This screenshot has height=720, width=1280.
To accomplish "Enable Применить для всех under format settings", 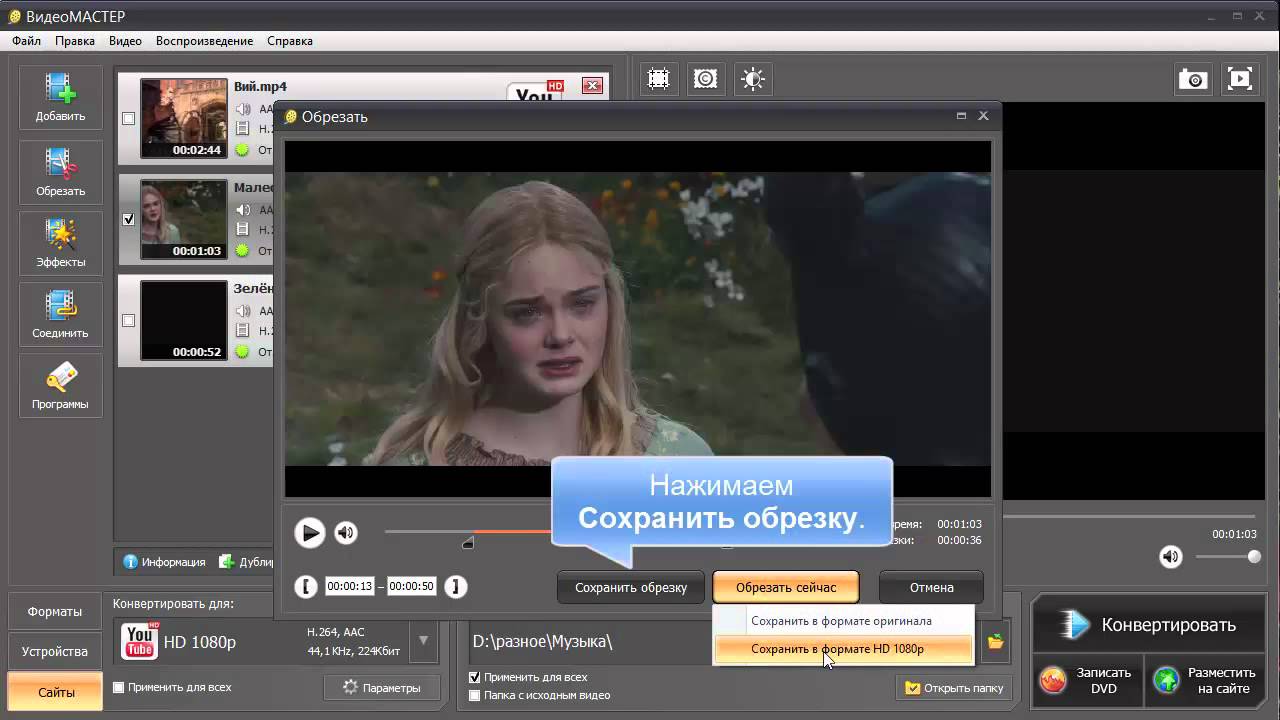I will point(119,687).
